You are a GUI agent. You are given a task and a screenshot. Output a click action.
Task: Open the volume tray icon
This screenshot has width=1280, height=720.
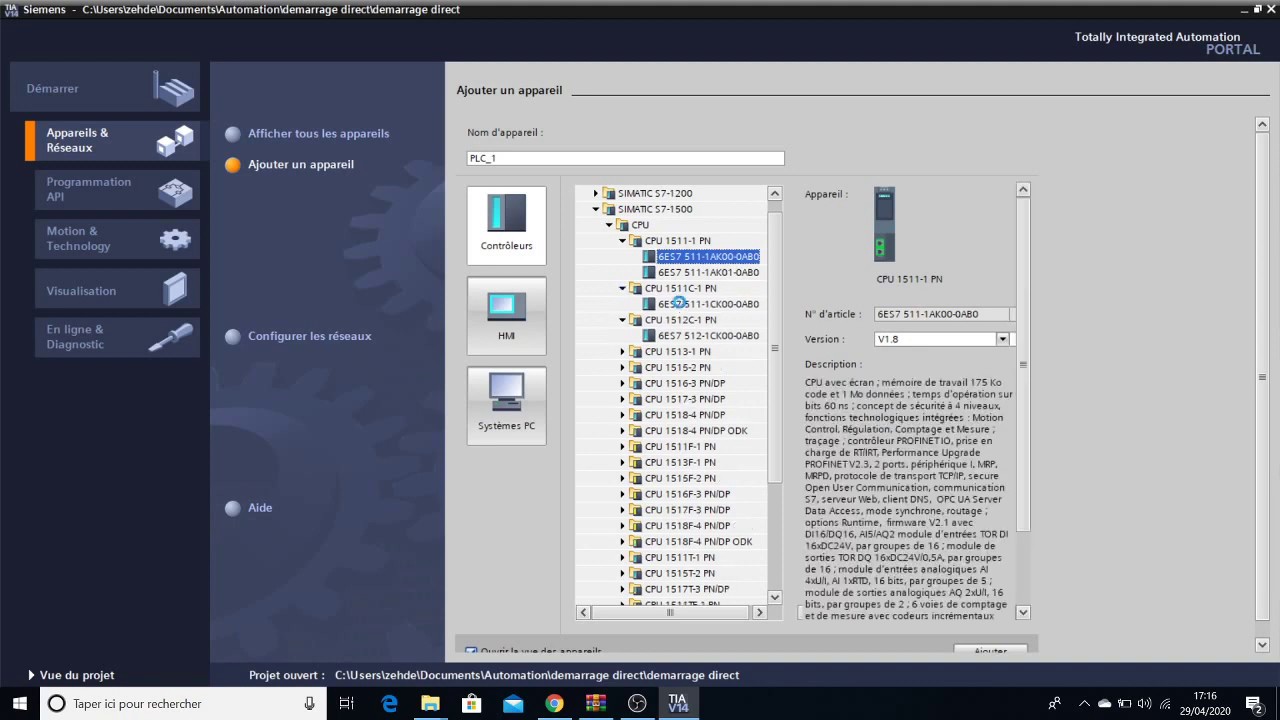1144,703
